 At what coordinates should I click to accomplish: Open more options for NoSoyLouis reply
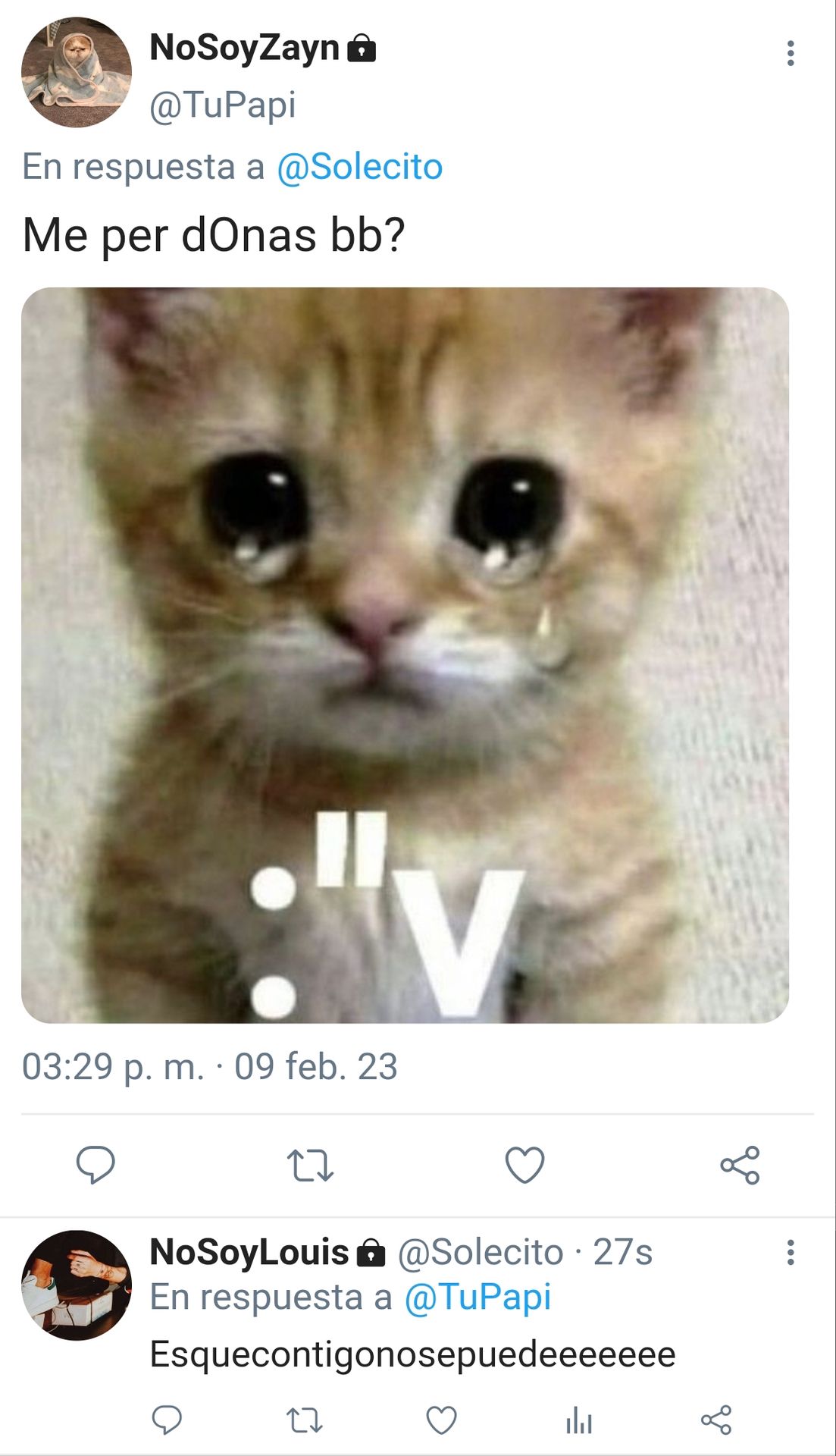[x=791, y=1252]
